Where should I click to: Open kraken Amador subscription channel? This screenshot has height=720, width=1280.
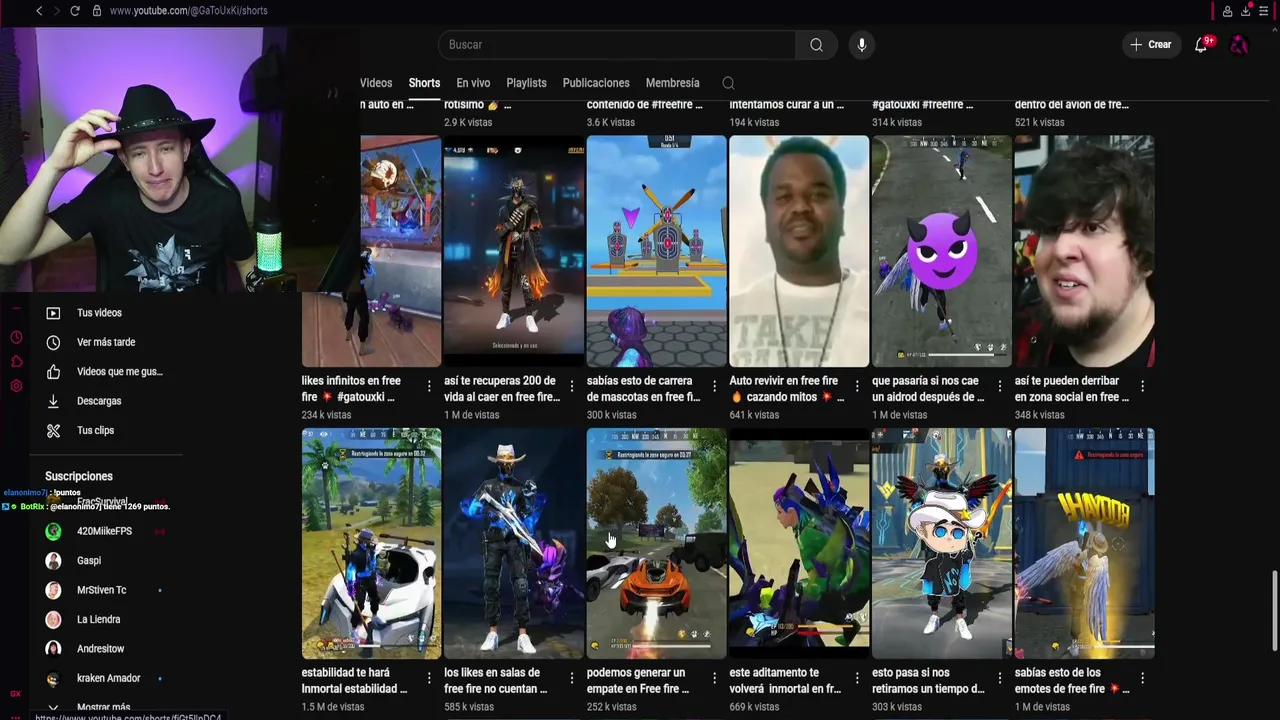[108, 678]
